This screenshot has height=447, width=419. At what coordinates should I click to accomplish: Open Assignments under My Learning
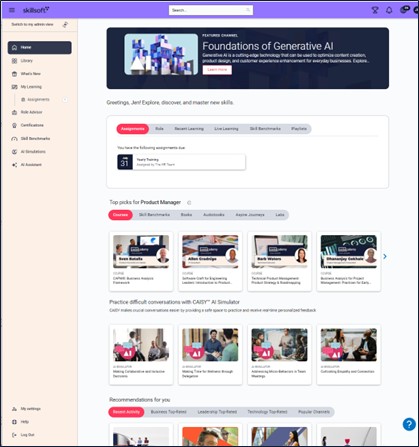[38, 100]
